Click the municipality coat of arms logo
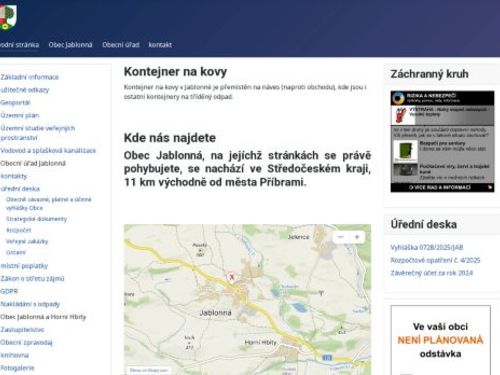 coord(8,17)
